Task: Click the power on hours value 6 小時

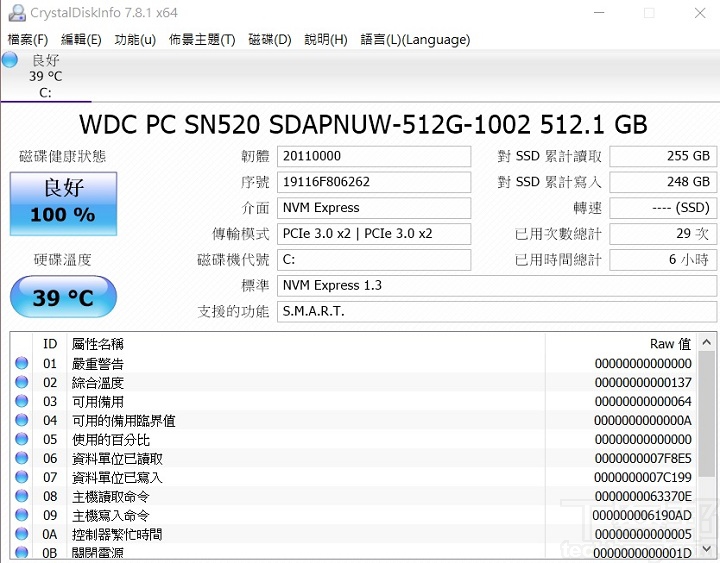Action: pyautogui.click(x=663, y=259)
